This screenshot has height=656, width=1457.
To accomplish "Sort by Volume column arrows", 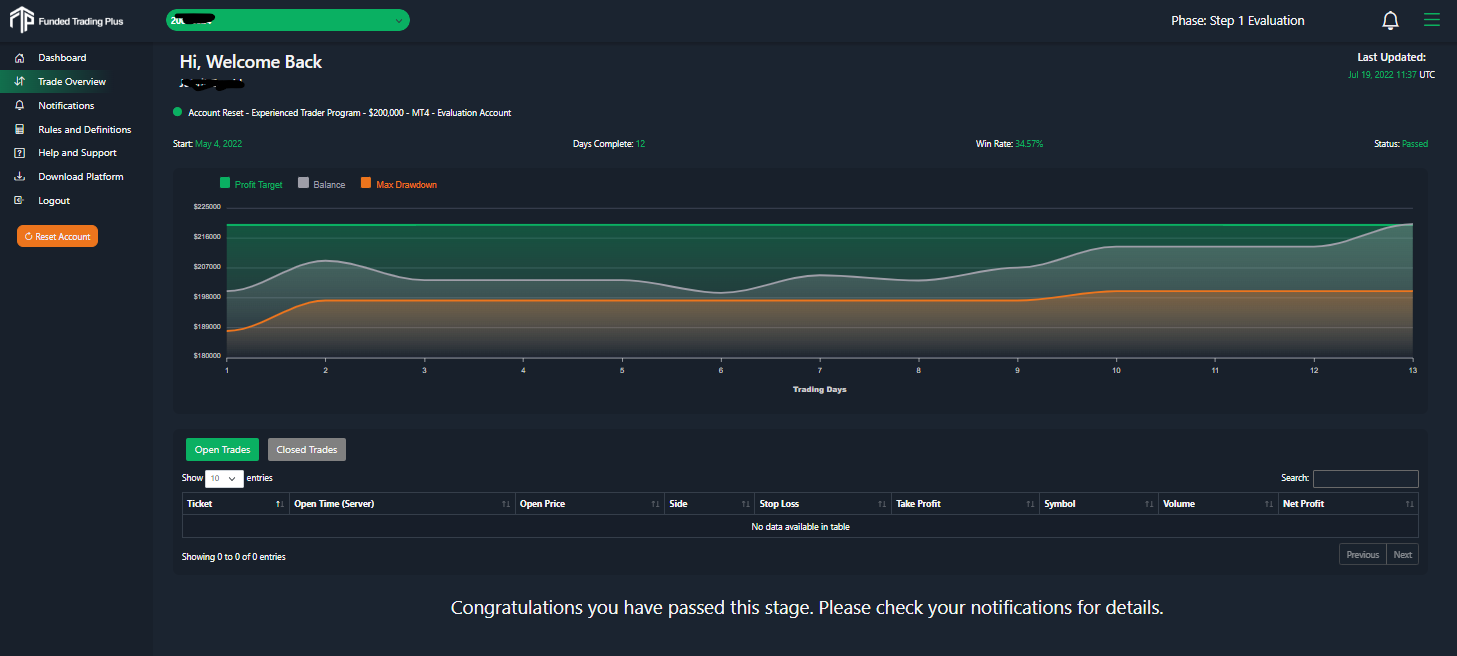I will click(x=1269, y=504).
